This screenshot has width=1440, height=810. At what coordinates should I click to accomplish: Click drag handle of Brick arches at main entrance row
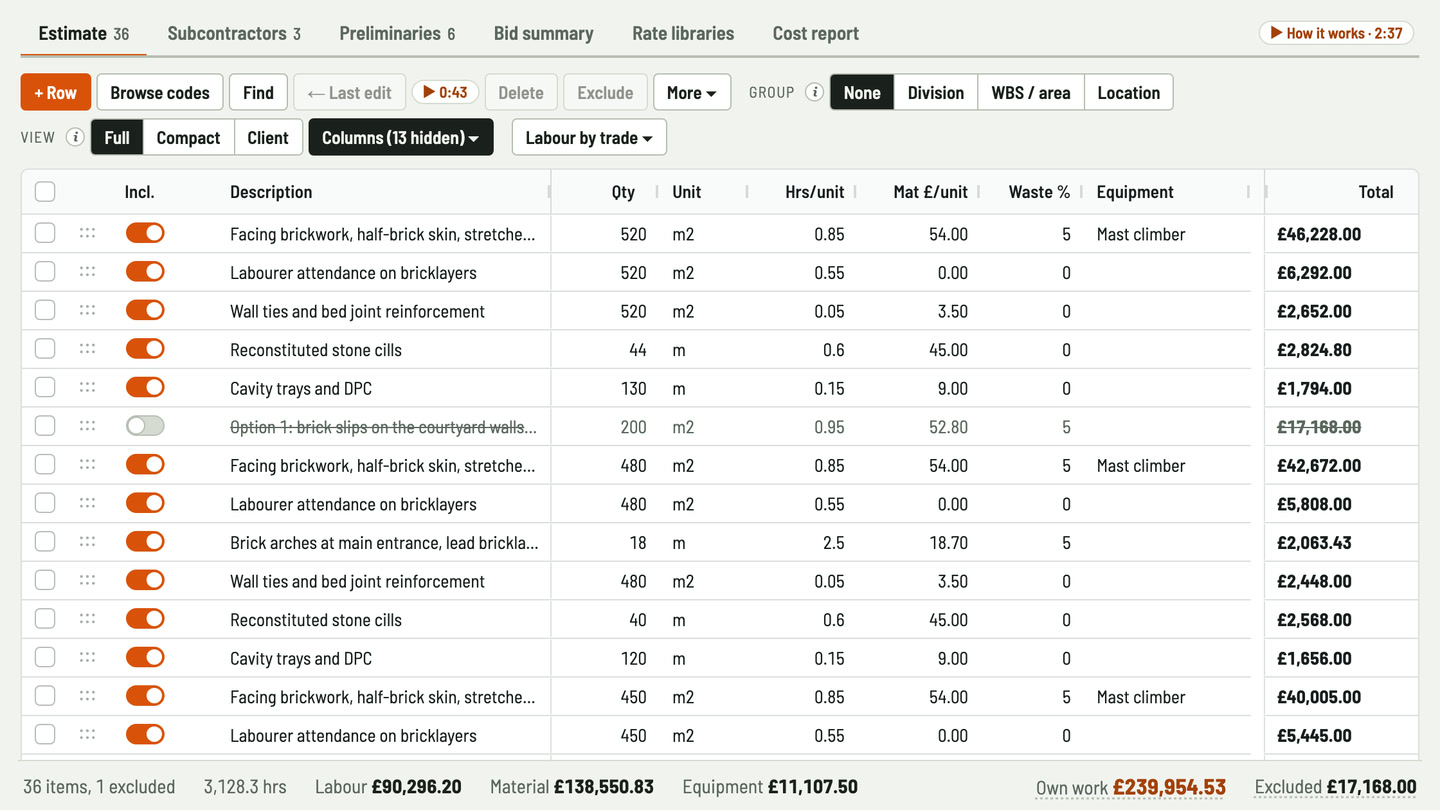[87, 542]
